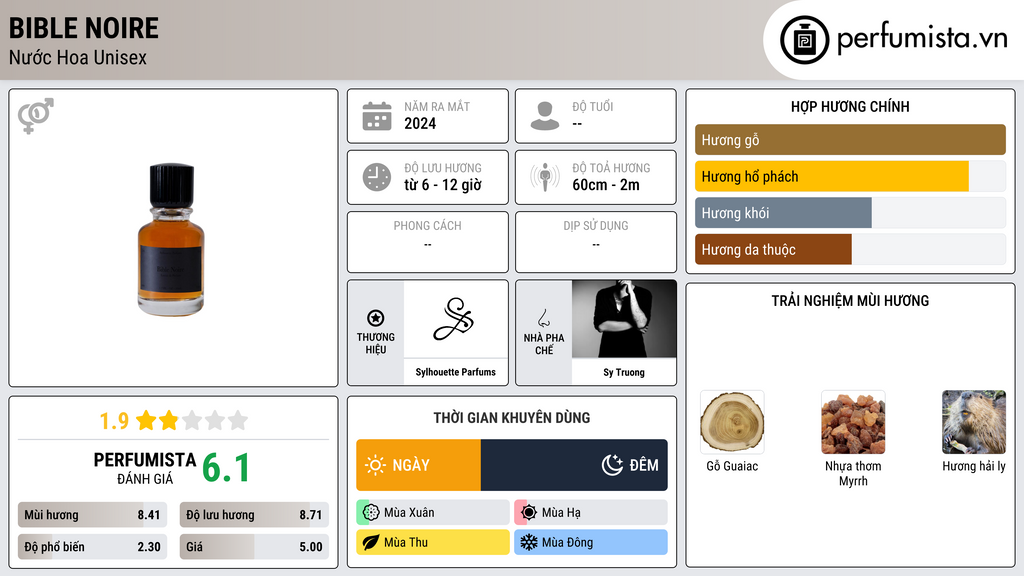1024x576 pixels.
Task: Click the 60cm - 2m value
Action: tap(606, 185)
